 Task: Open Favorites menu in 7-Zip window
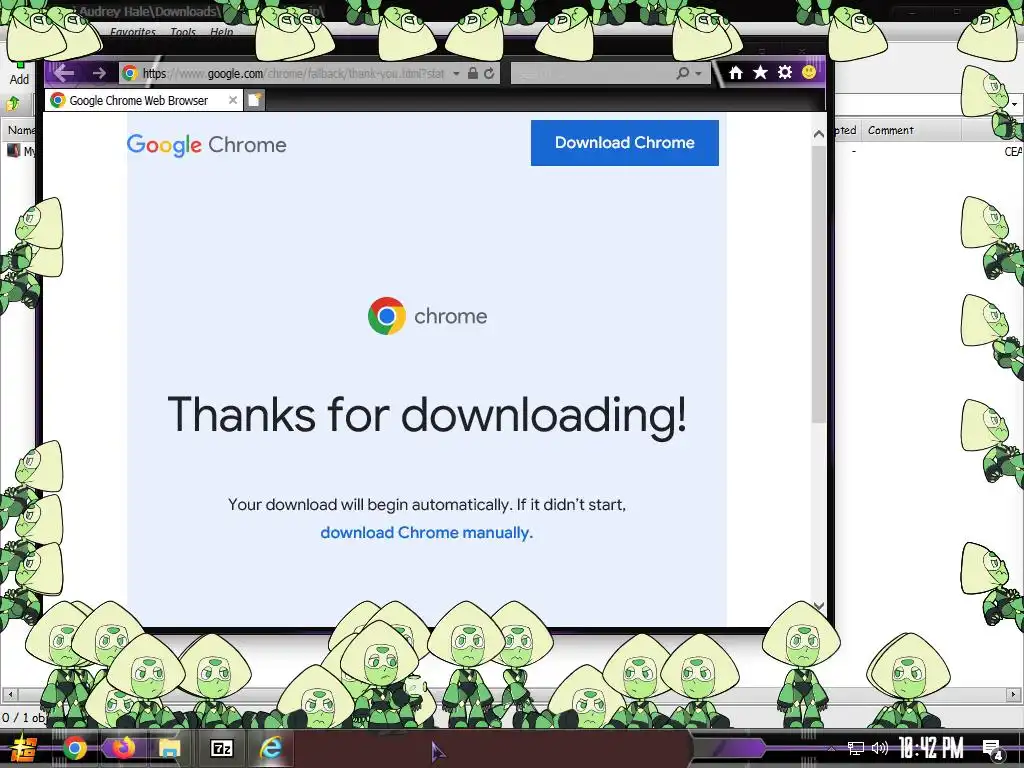133,32
